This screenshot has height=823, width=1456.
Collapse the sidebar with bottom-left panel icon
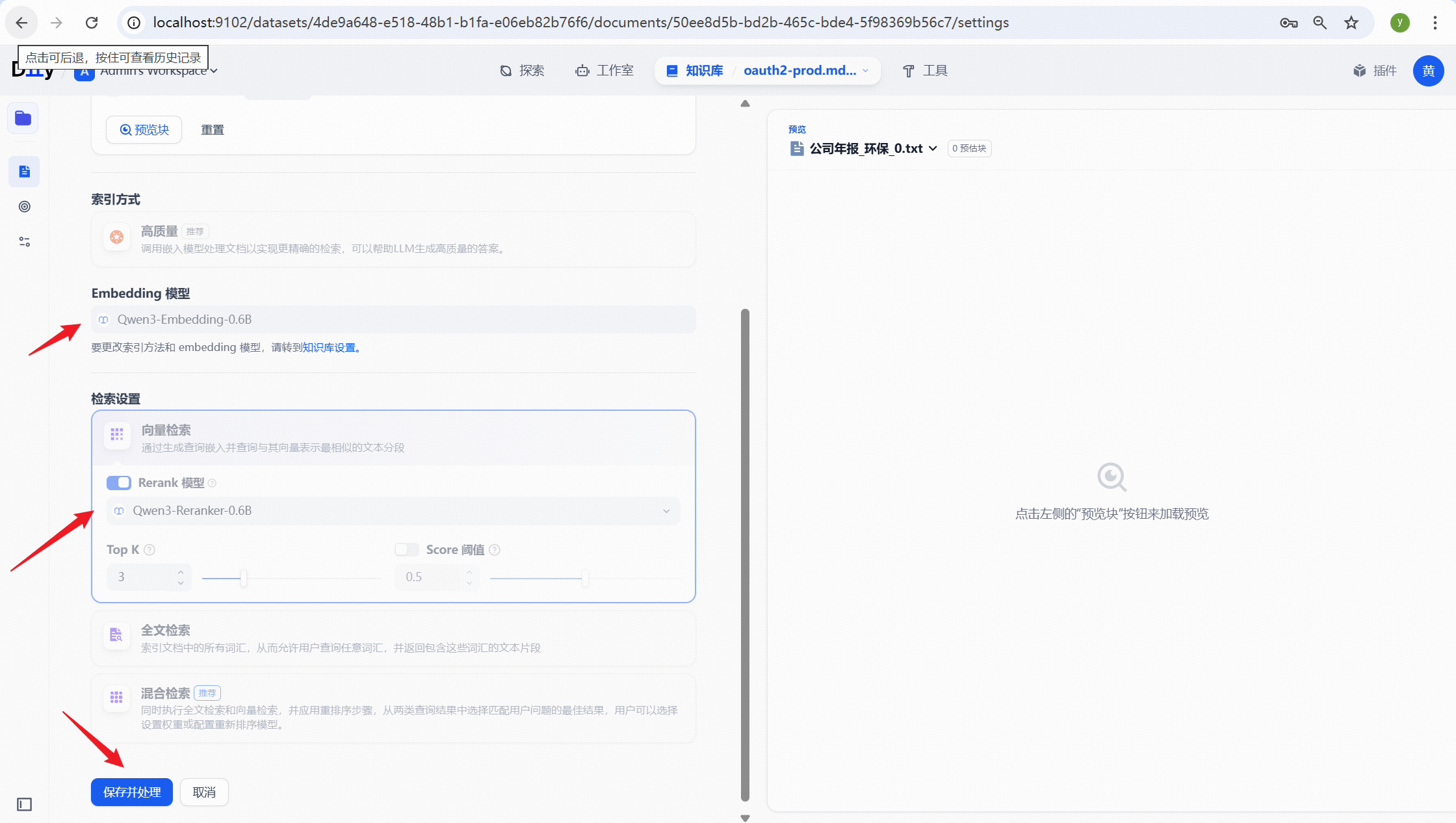pos(24,804)
